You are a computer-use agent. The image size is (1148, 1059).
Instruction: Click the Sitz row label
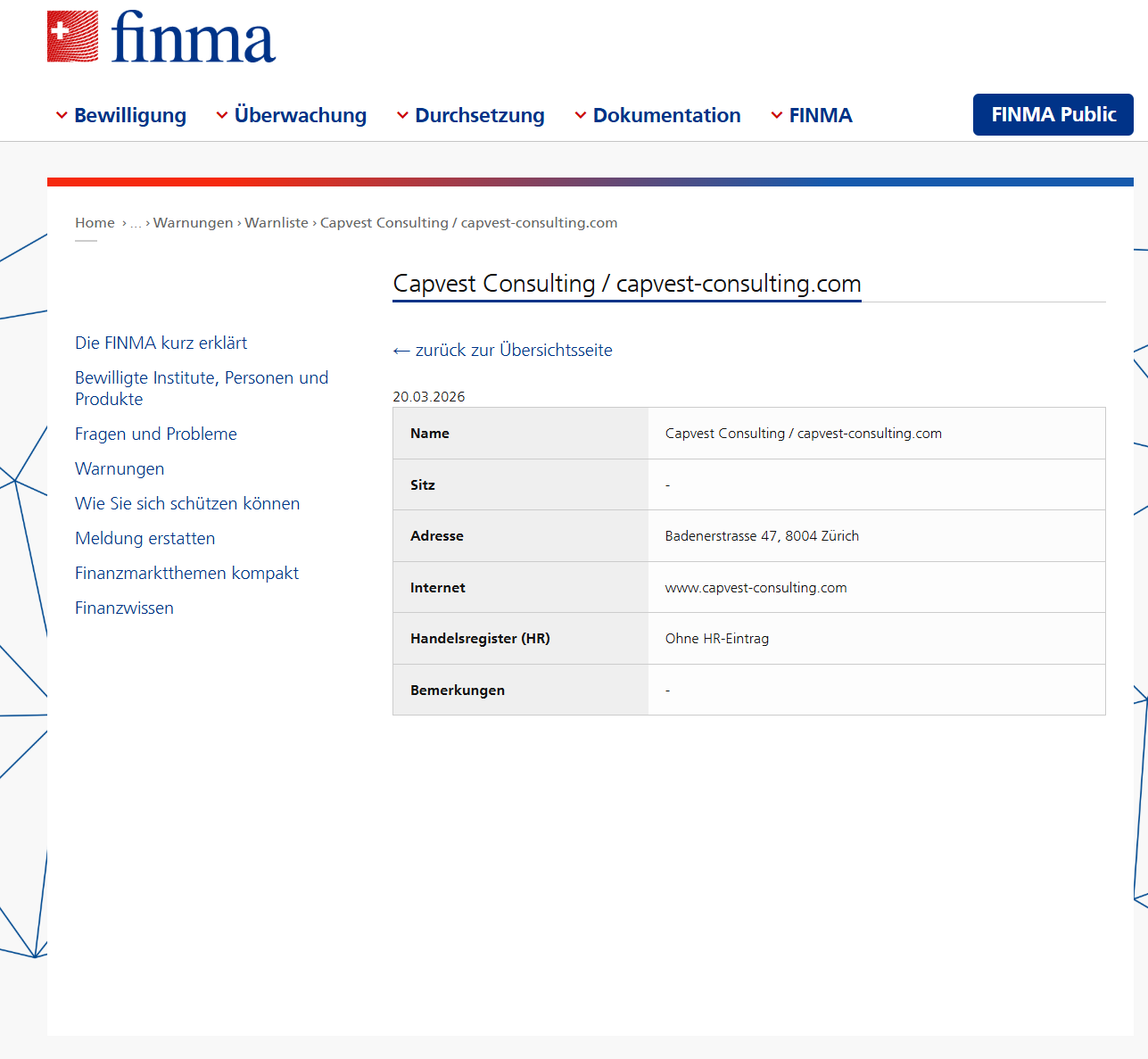423,485
